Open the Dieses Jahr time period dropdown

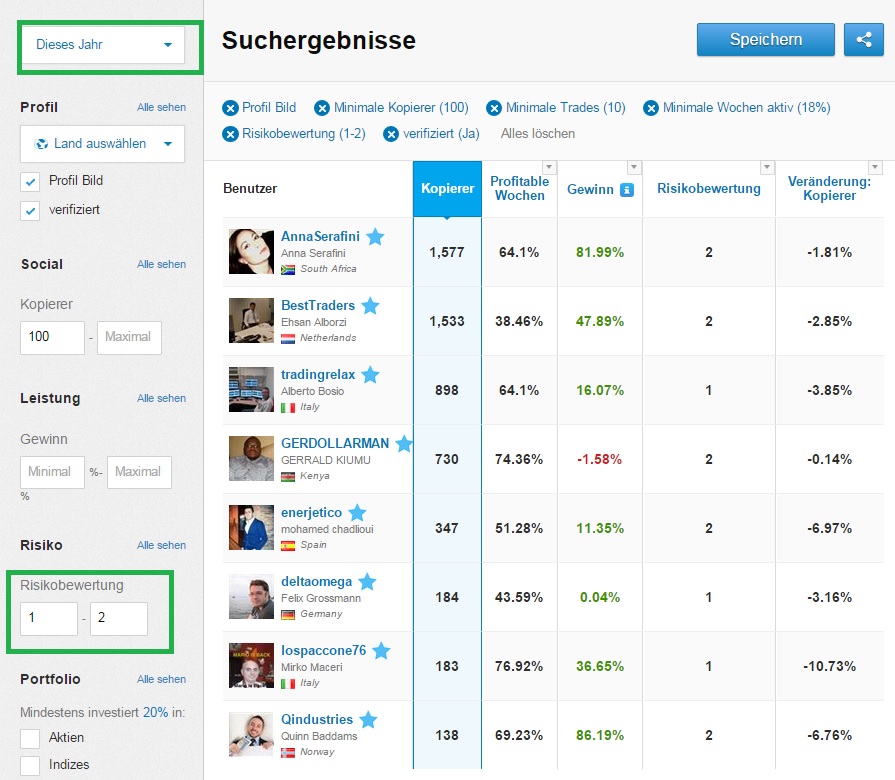103,44
